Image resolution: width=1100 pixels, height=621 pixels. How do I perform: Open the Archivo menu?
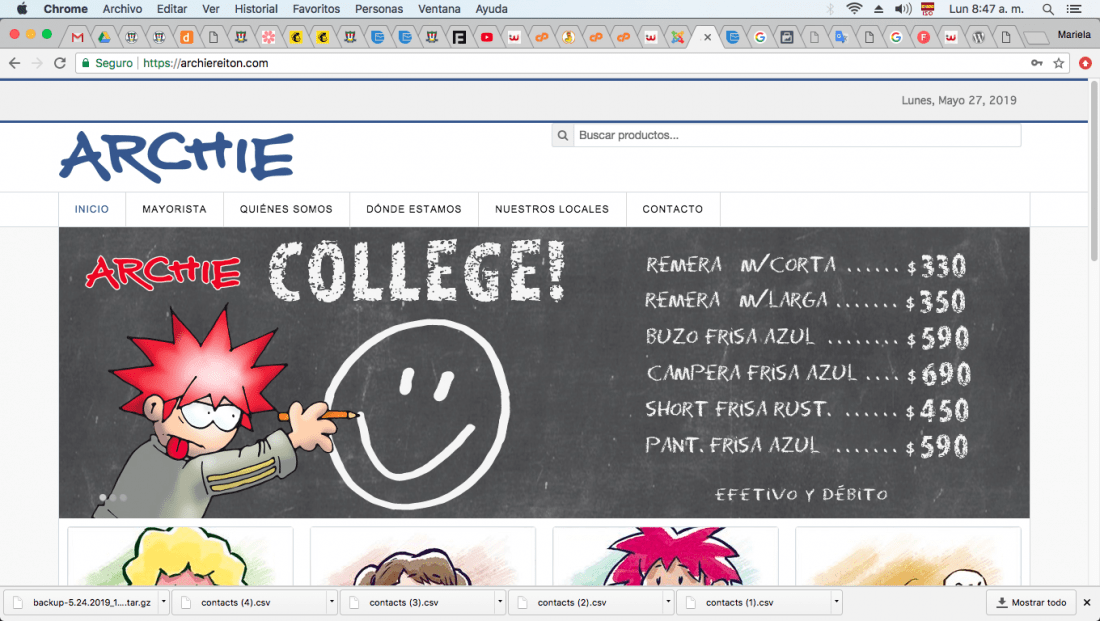(x=122, y=9)
